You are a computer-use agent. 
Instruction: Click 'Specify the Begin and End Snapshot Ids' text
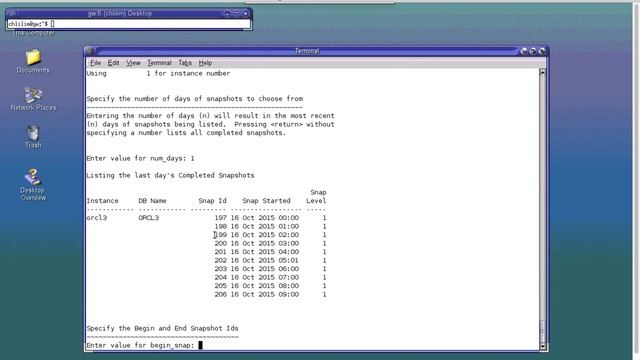pyautogui.click(x=162, y=329)
